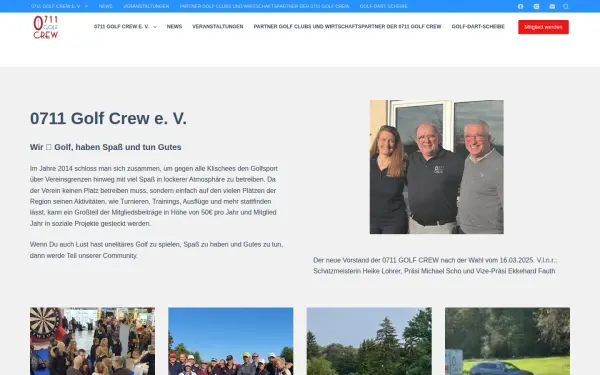Open GOLF-DART-SCHEIBE in the blue top bar

pyautogui.click(x=383, y=7)
